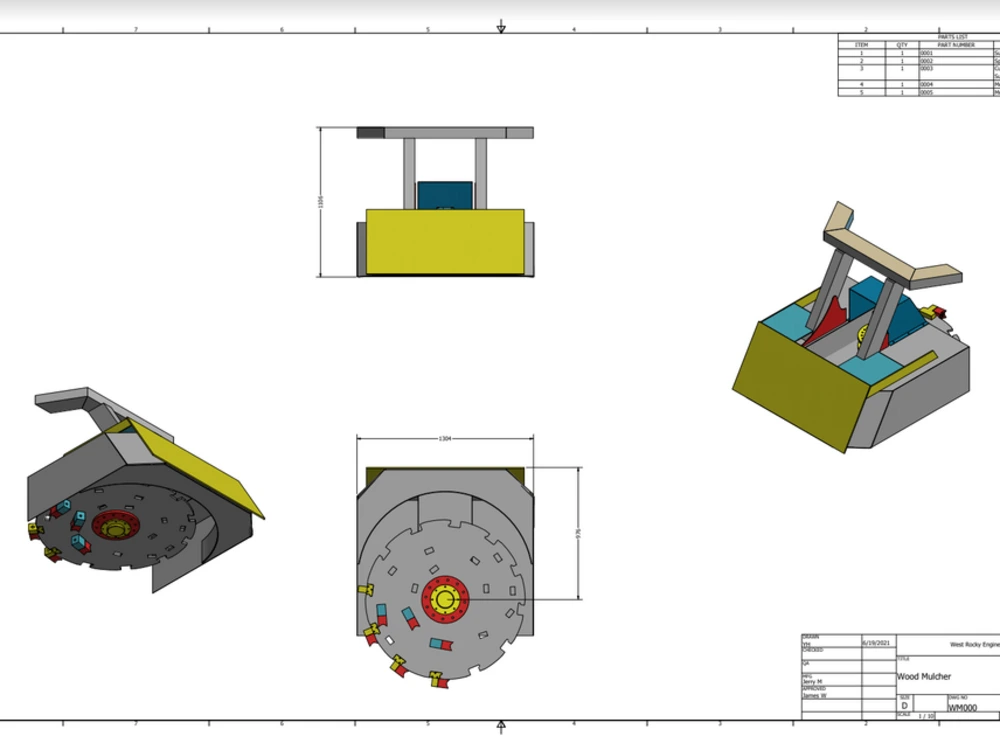The width and height of the screenshot is (1000, 750).
Task: Click the 1304 width dimension above the front view
Action: [445, 437]
